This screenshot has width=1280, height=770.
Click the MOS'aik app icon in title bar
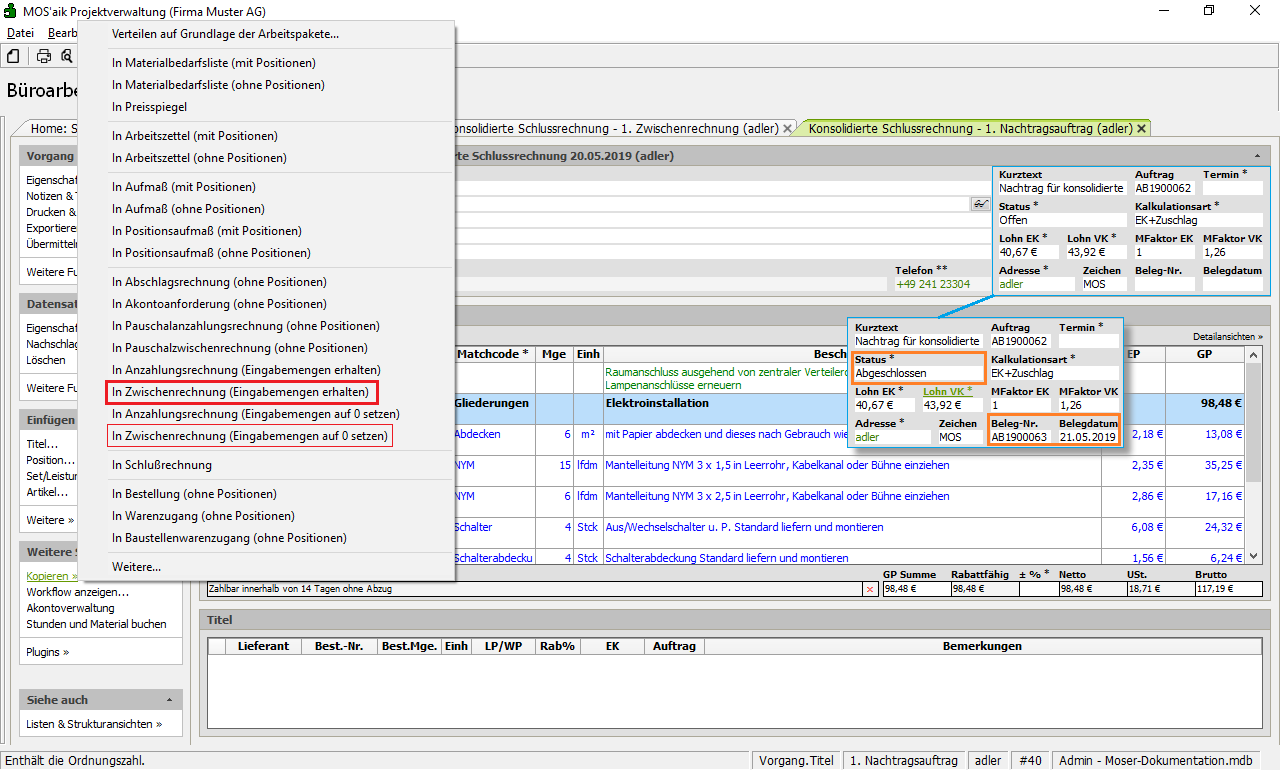pyautogui.click(x=10, y=10)
